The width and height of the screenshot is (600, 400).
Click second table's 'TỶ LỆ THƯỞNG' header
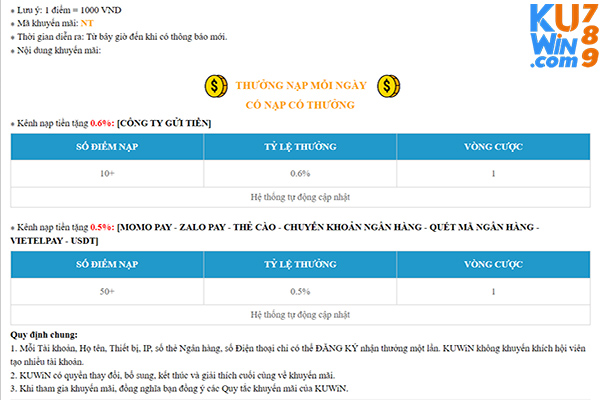(x=300, y=264)
